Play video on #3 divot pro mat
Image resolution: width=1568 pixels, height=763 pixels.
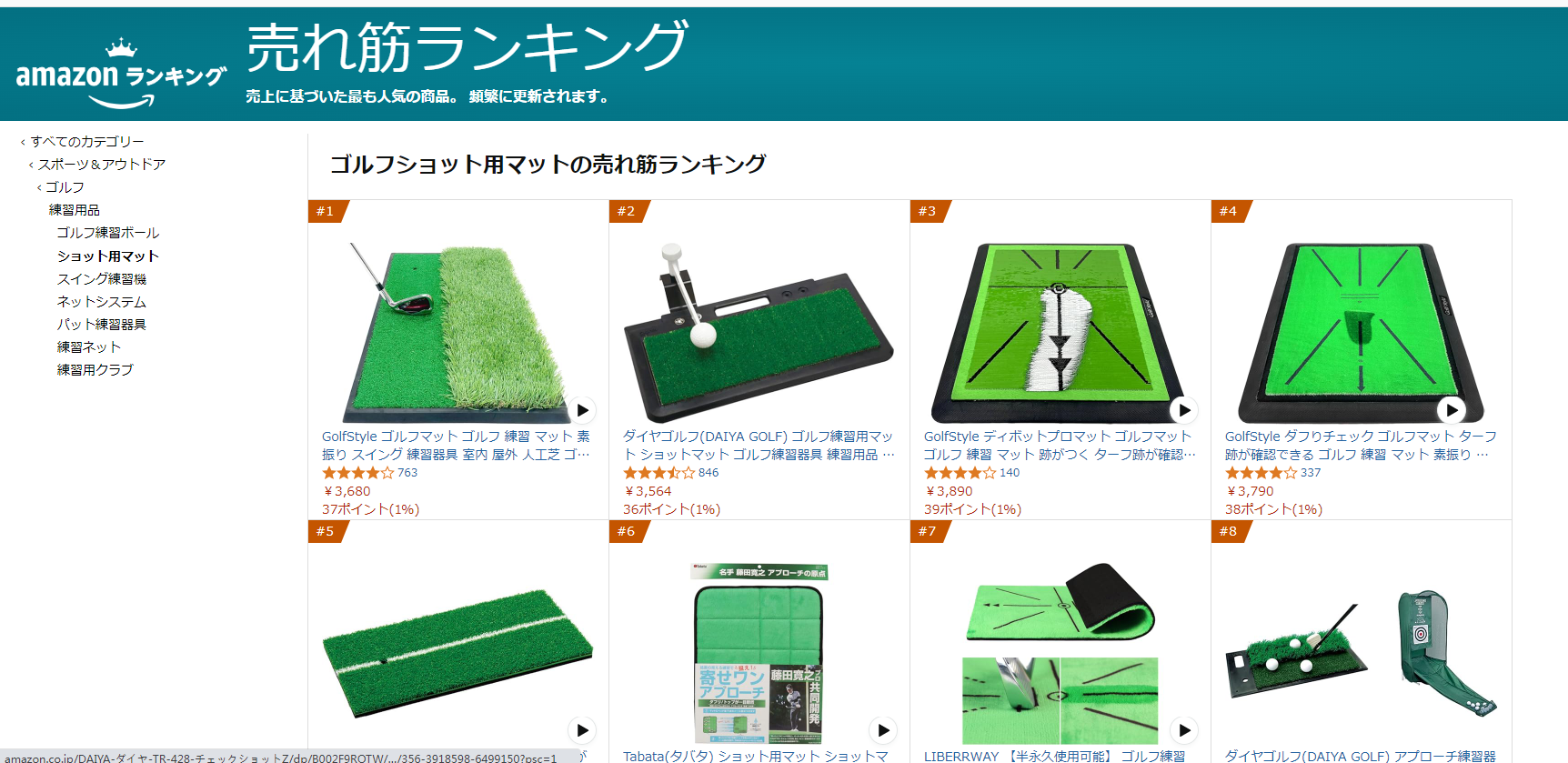coord(1184,410)
